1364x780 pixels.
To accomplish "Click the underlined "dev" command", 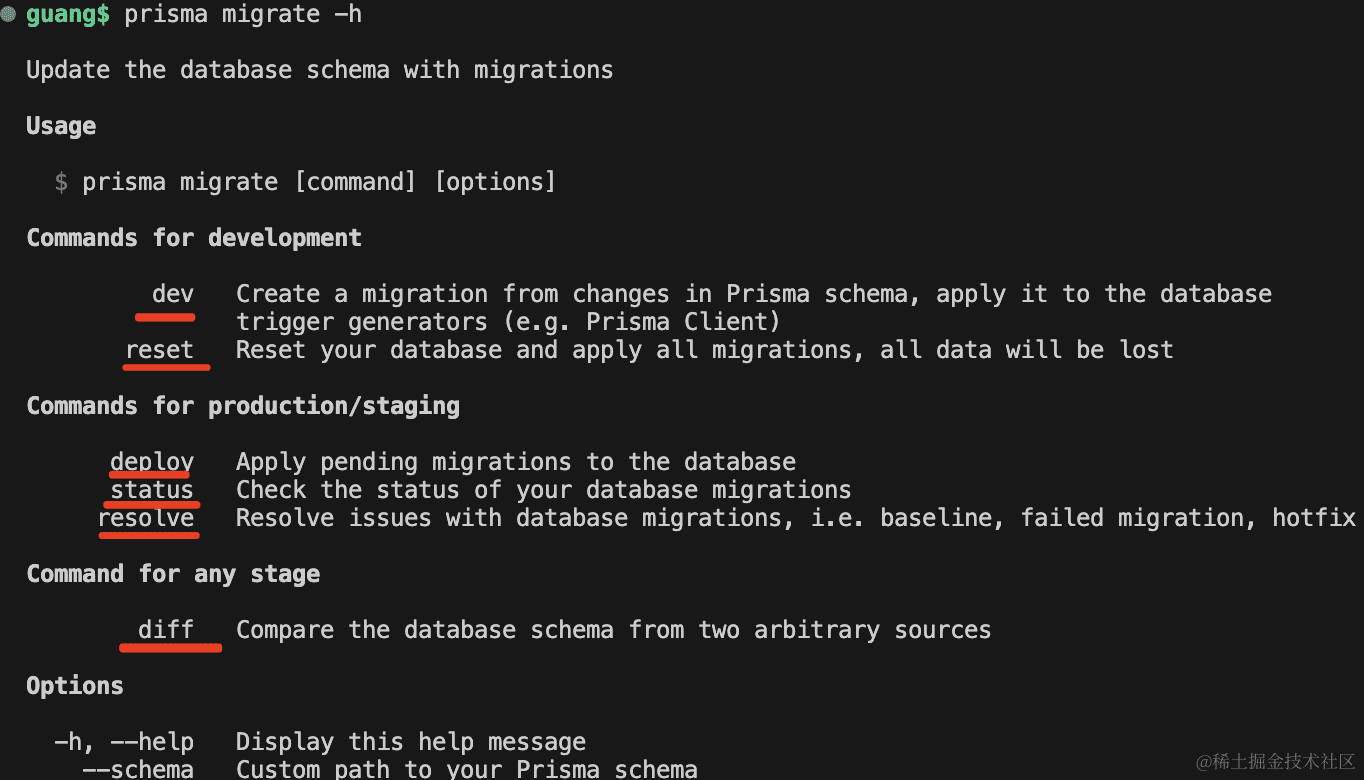I will (173, 294).
